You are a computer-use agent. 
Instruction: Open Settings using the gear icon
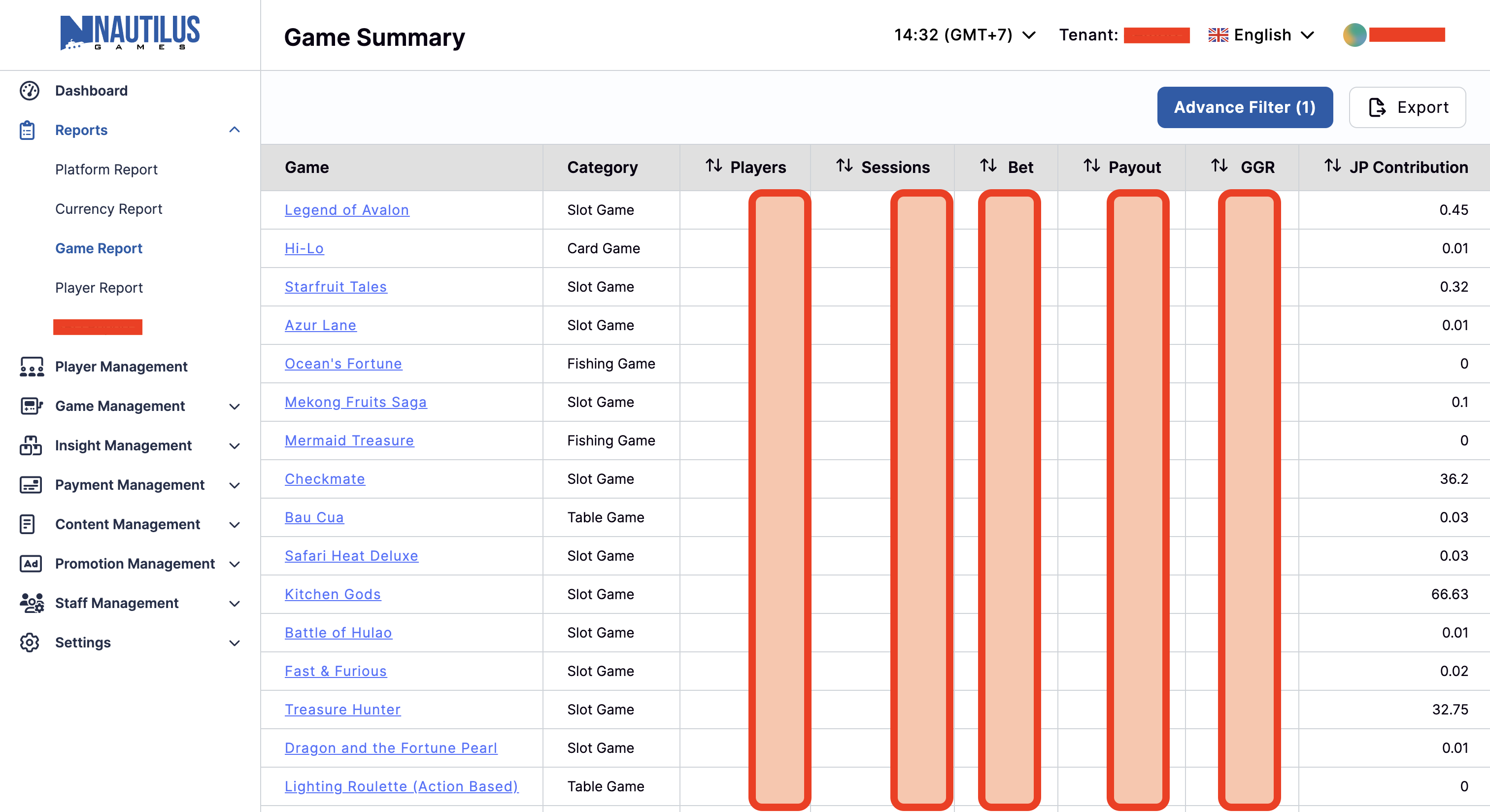click(29, 643)
